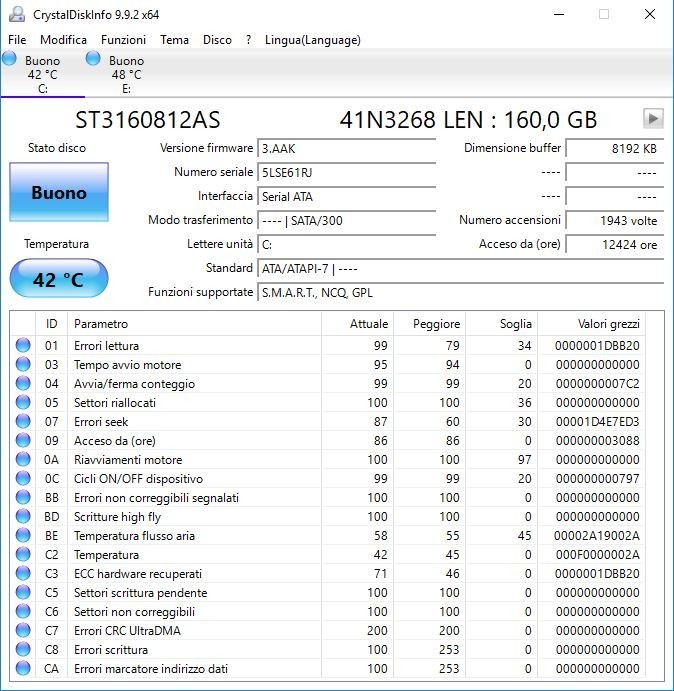Click the Attuale column header
The height and width of the screenshot is (691, 674).
[x=357, y=324]
